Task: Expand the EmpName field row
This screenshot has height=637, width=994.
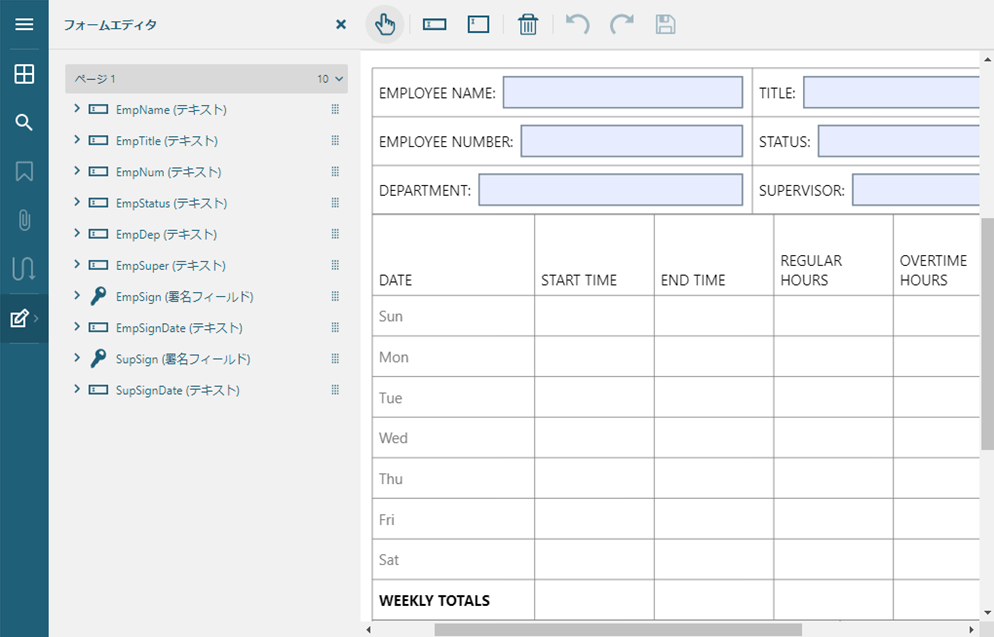Action: 77,109
